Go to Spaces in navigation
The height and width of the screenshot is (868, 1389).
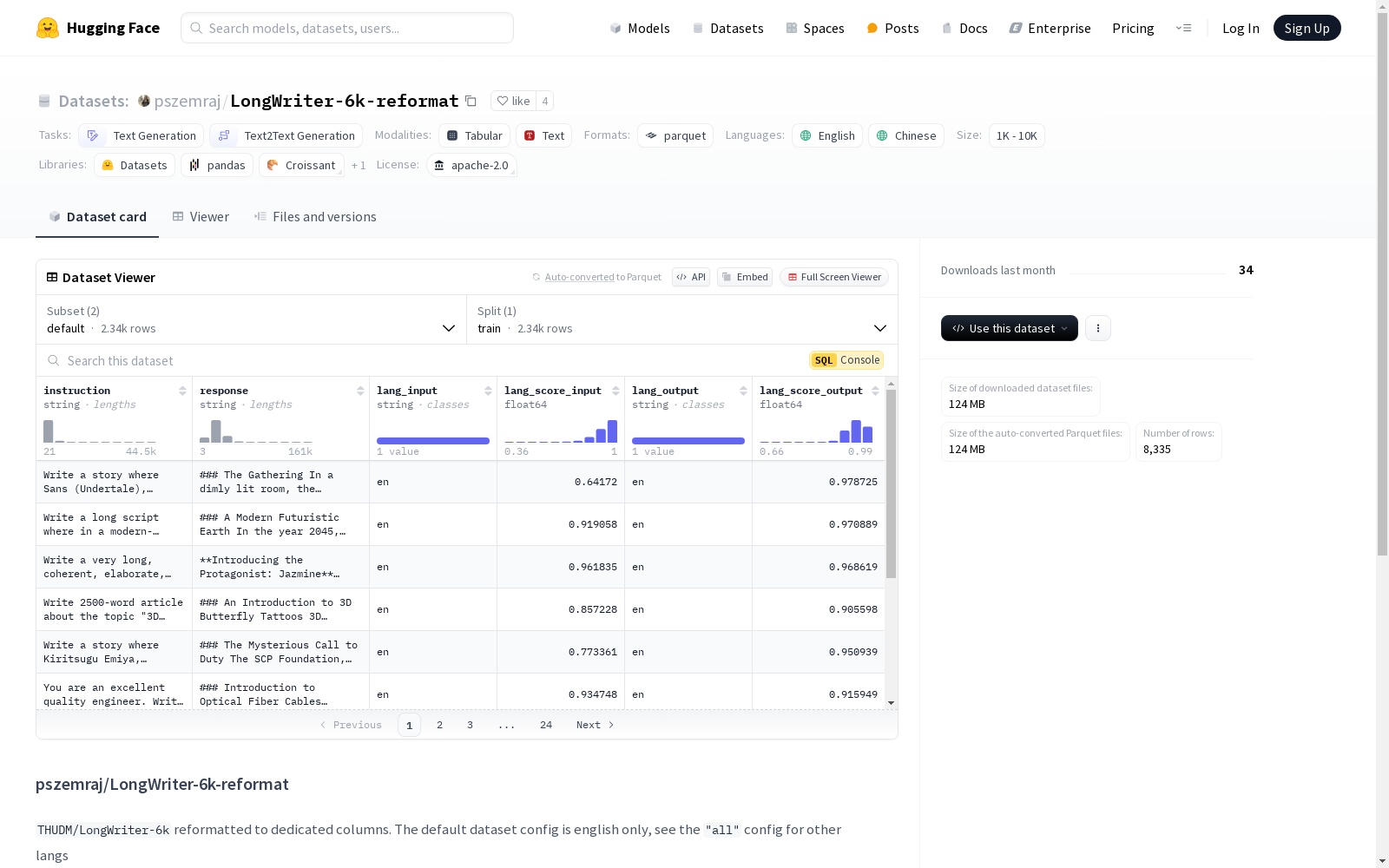[814, 28]
